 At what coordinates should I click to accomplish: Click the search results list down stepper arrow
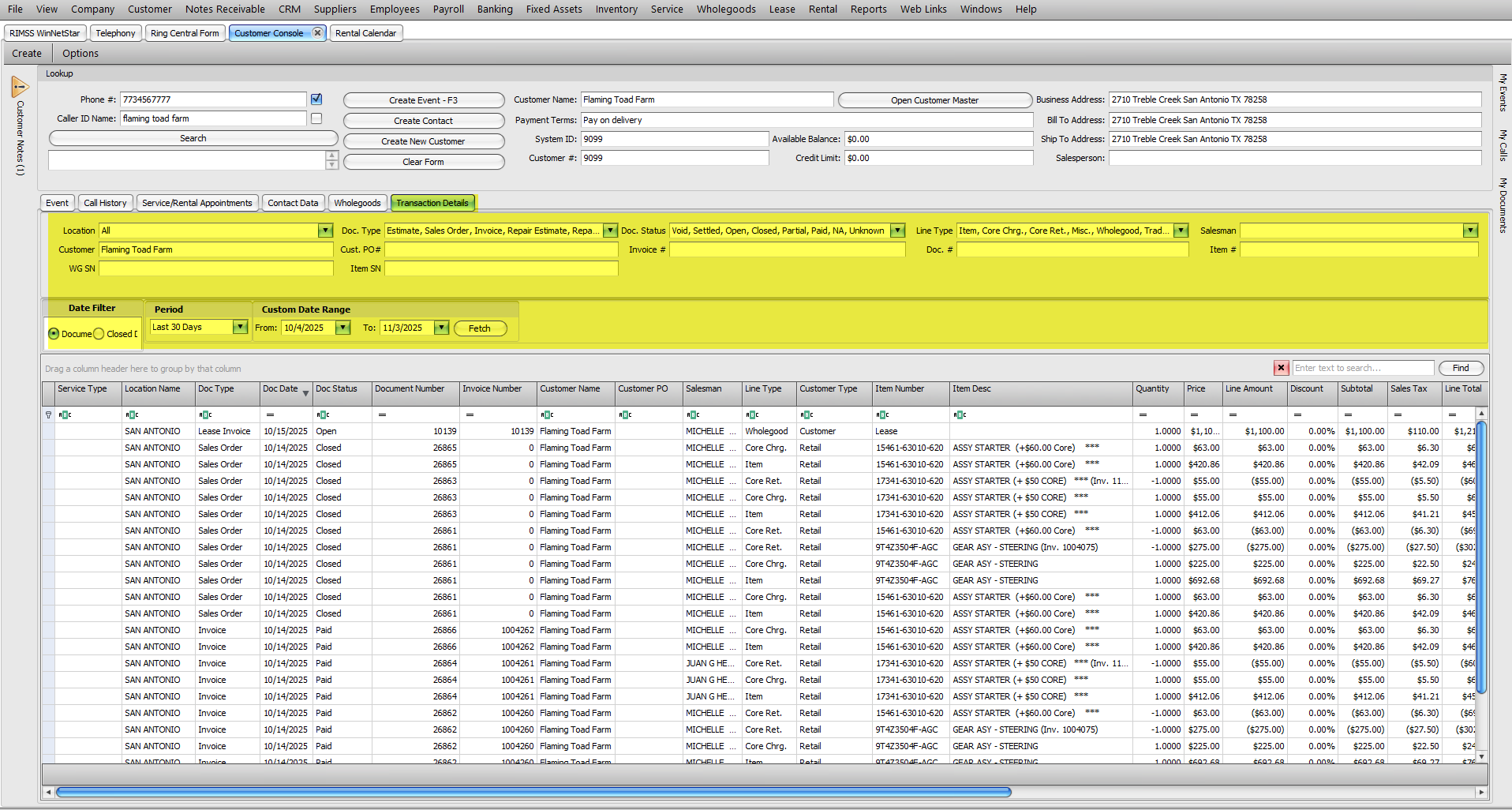(x=332, y=165)
